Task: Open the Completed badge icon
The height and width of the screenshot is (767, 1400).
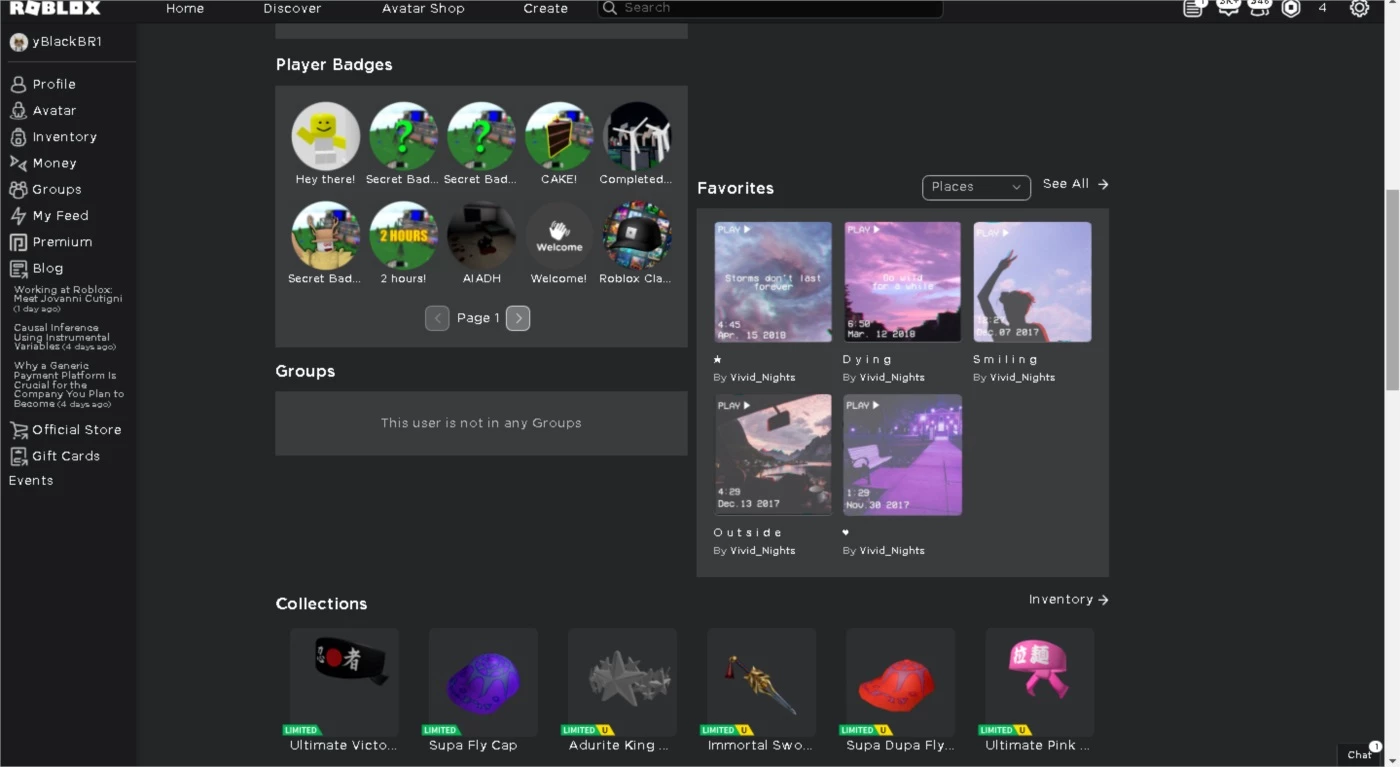Action: [637, 135]
